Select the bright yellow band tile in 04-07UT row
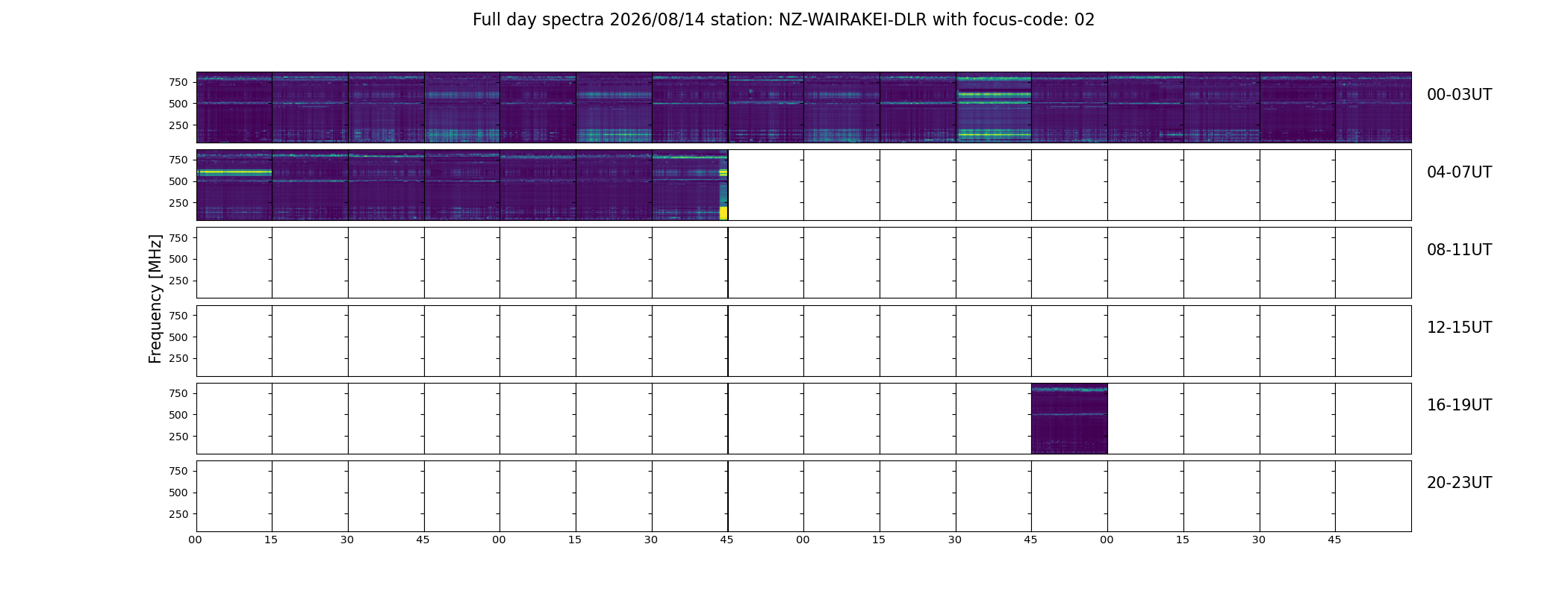Viewport: 1568px width, 597px height. click(234, 185)
